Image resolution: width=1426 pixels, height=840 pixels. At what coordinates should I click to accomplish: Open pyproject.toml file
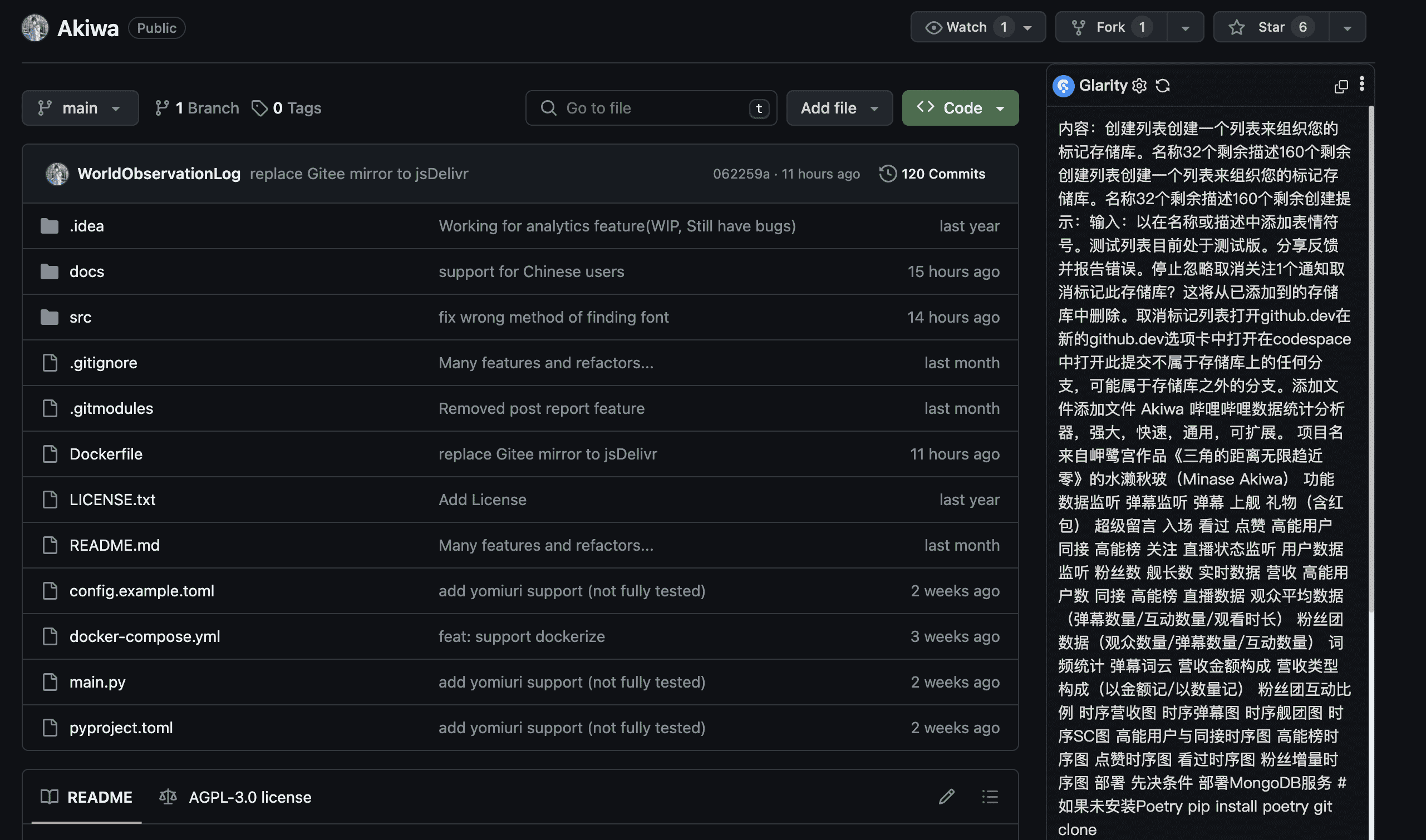pyautogui.click(x=121, y=728)
